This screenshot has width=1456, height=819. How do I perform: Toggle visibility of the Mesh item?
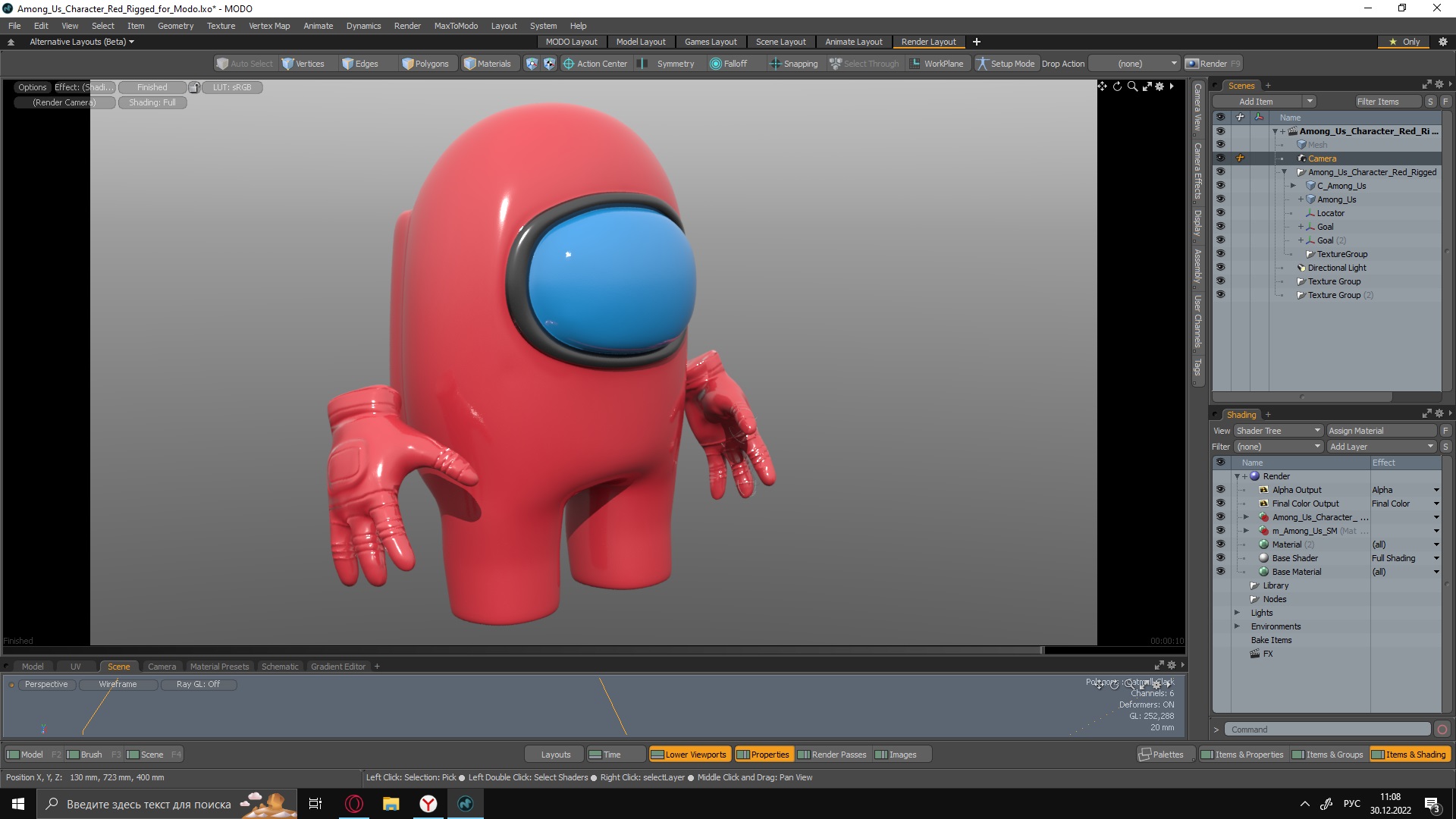click(x=1220, y=145)
